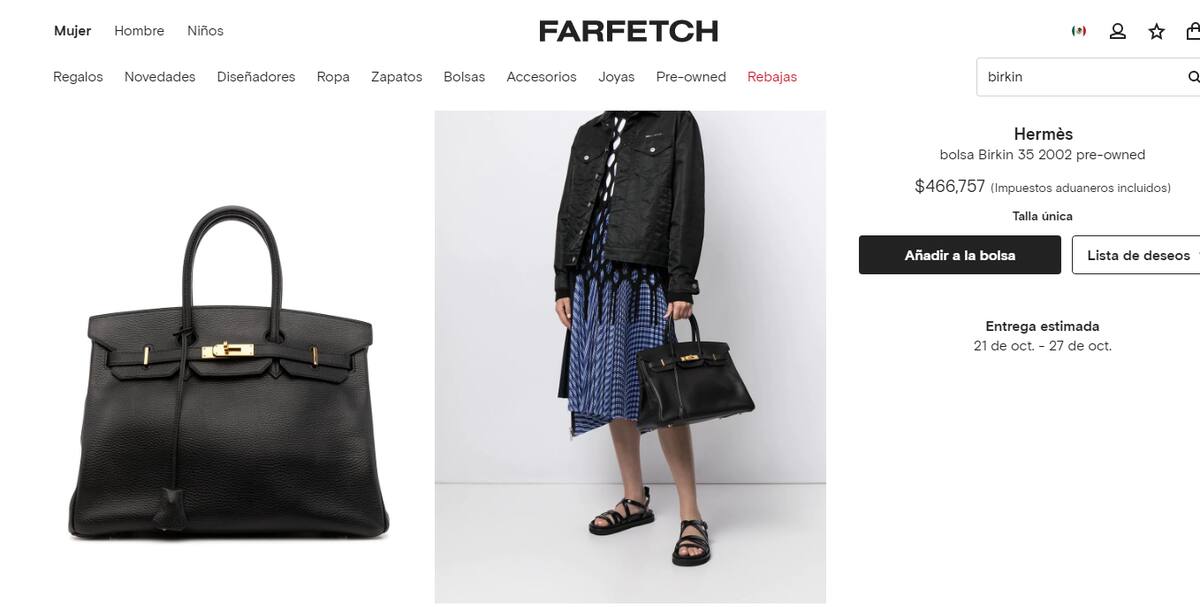Viewport: 1200px width, 607px height.
Task: Open the wishlist star icon
Action: (1157, 31)
